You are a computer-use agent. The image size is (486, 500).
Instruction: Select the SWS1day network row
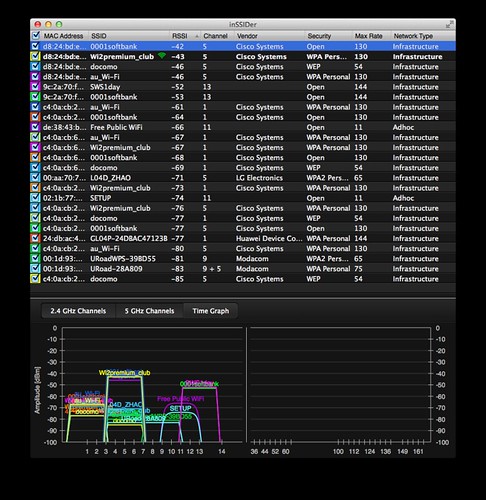coord(243,87)
